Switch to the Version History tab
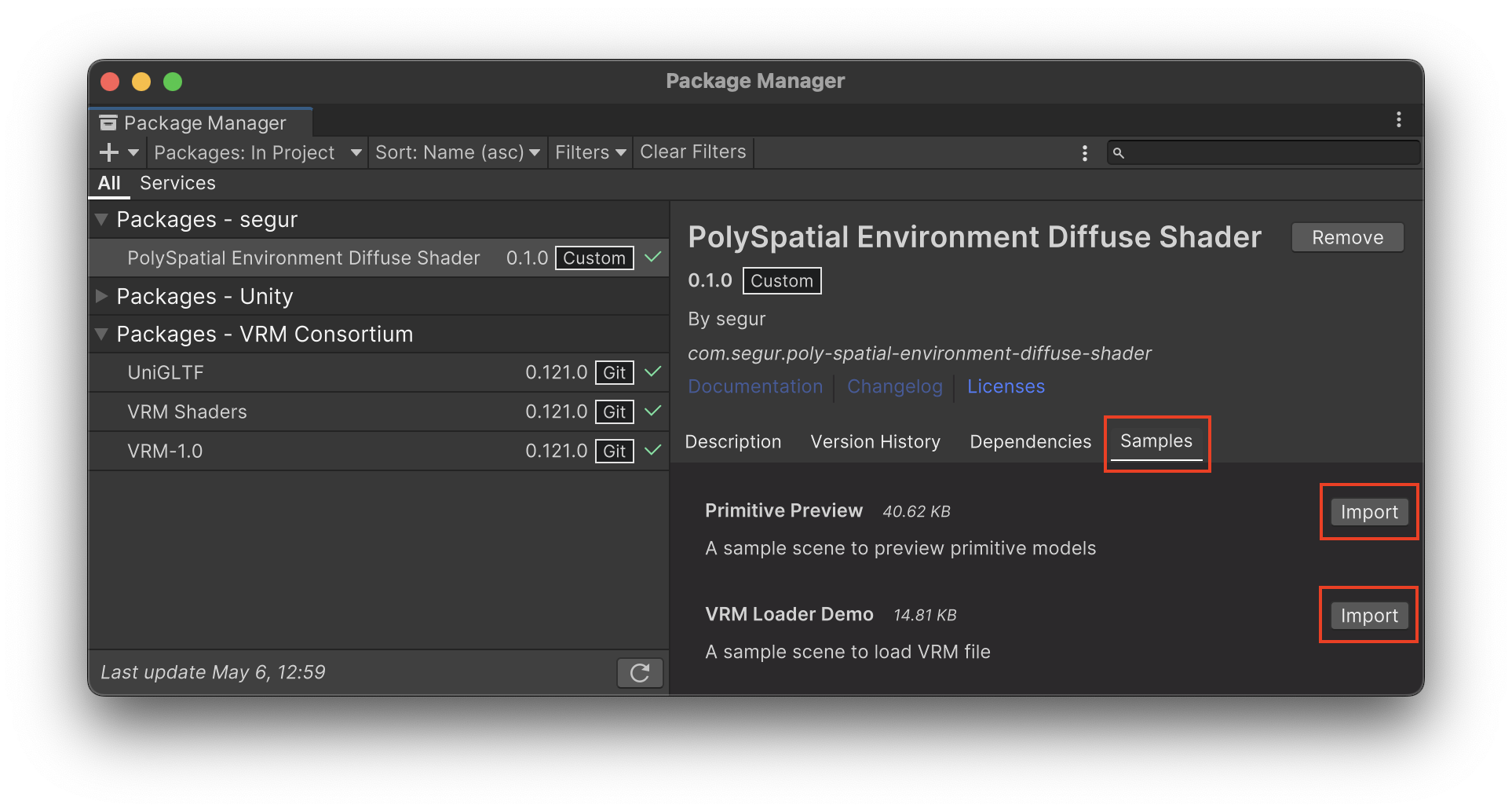 point(875,441)
